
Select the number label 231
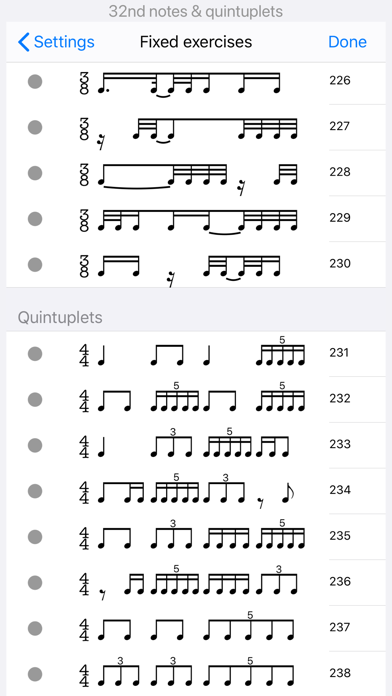point(340,353)
